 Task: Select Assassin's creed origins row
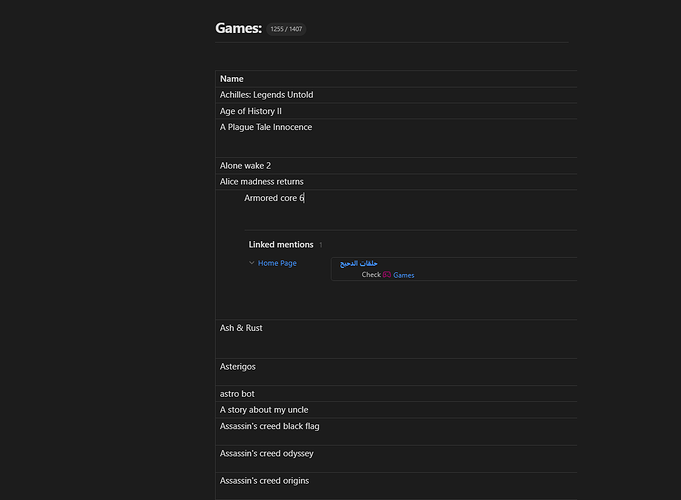[396, 486]
